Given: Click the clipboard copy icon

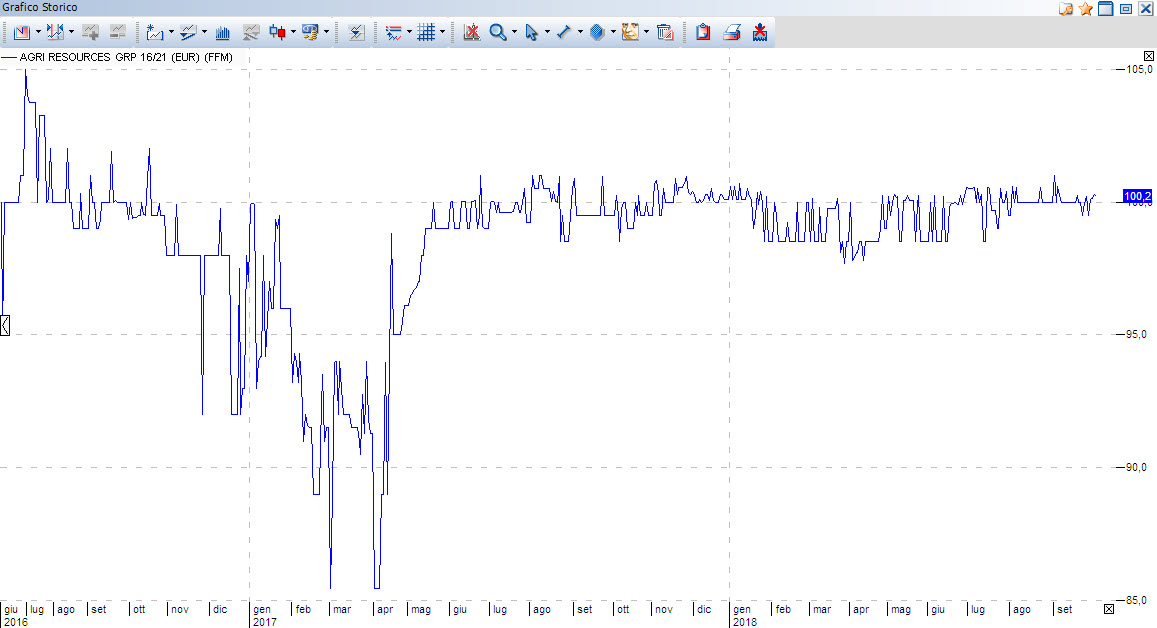Looking at the screenshot, I should 703,32.
